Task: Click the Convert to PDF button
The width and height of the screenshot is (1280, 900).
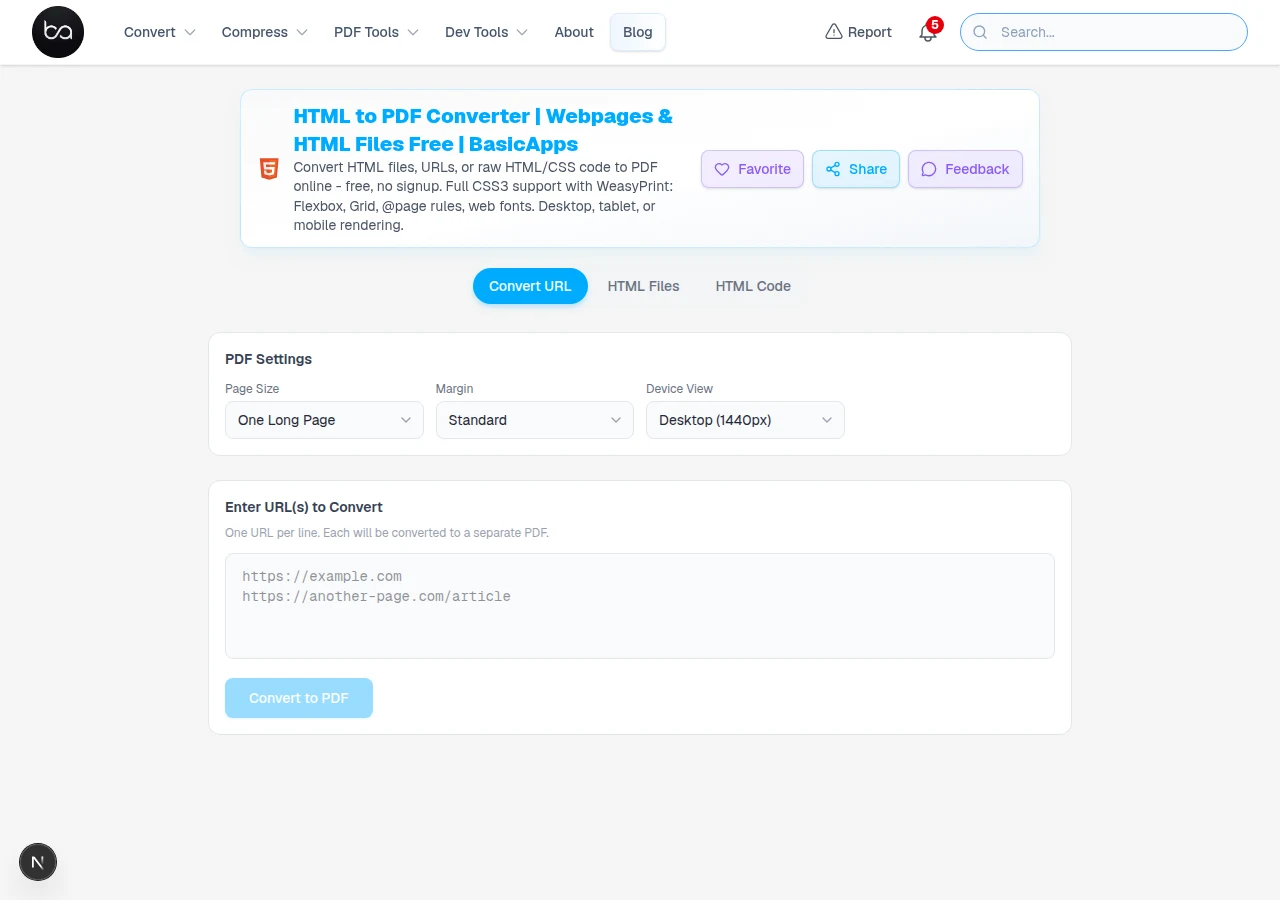Action: tap(299, 698)
